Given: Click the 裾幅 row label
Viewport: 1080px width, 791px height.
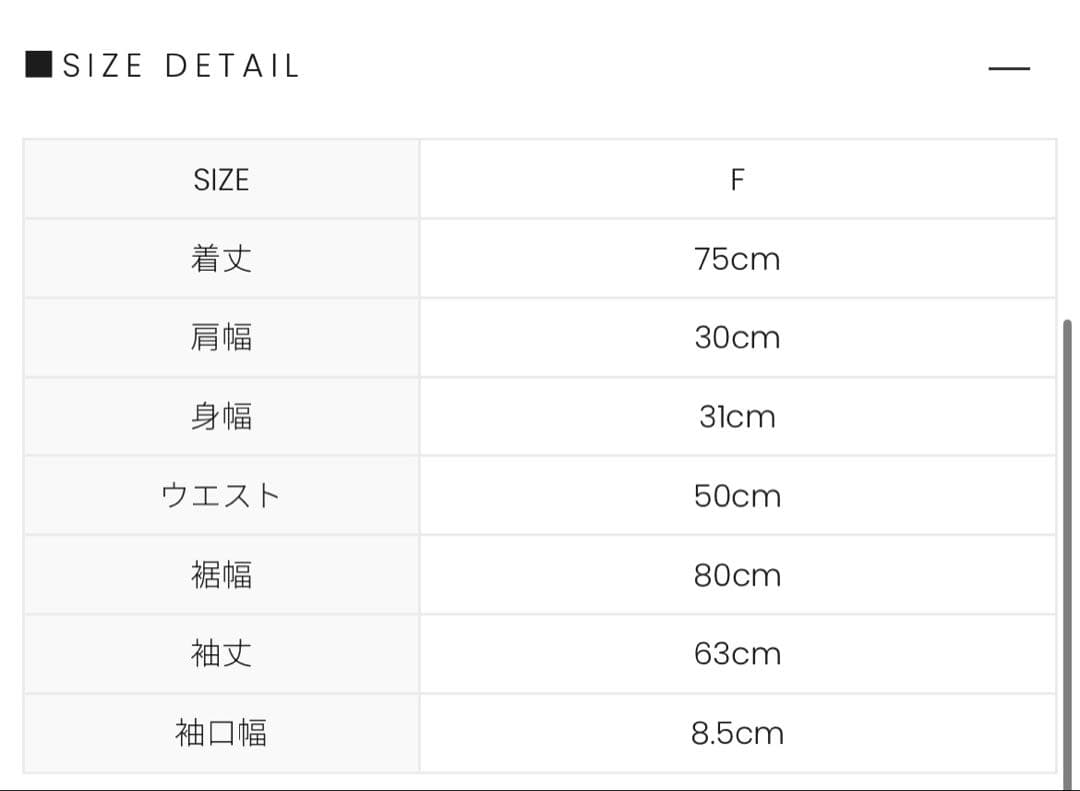Looking at the screenshot, I should (221, 575).
